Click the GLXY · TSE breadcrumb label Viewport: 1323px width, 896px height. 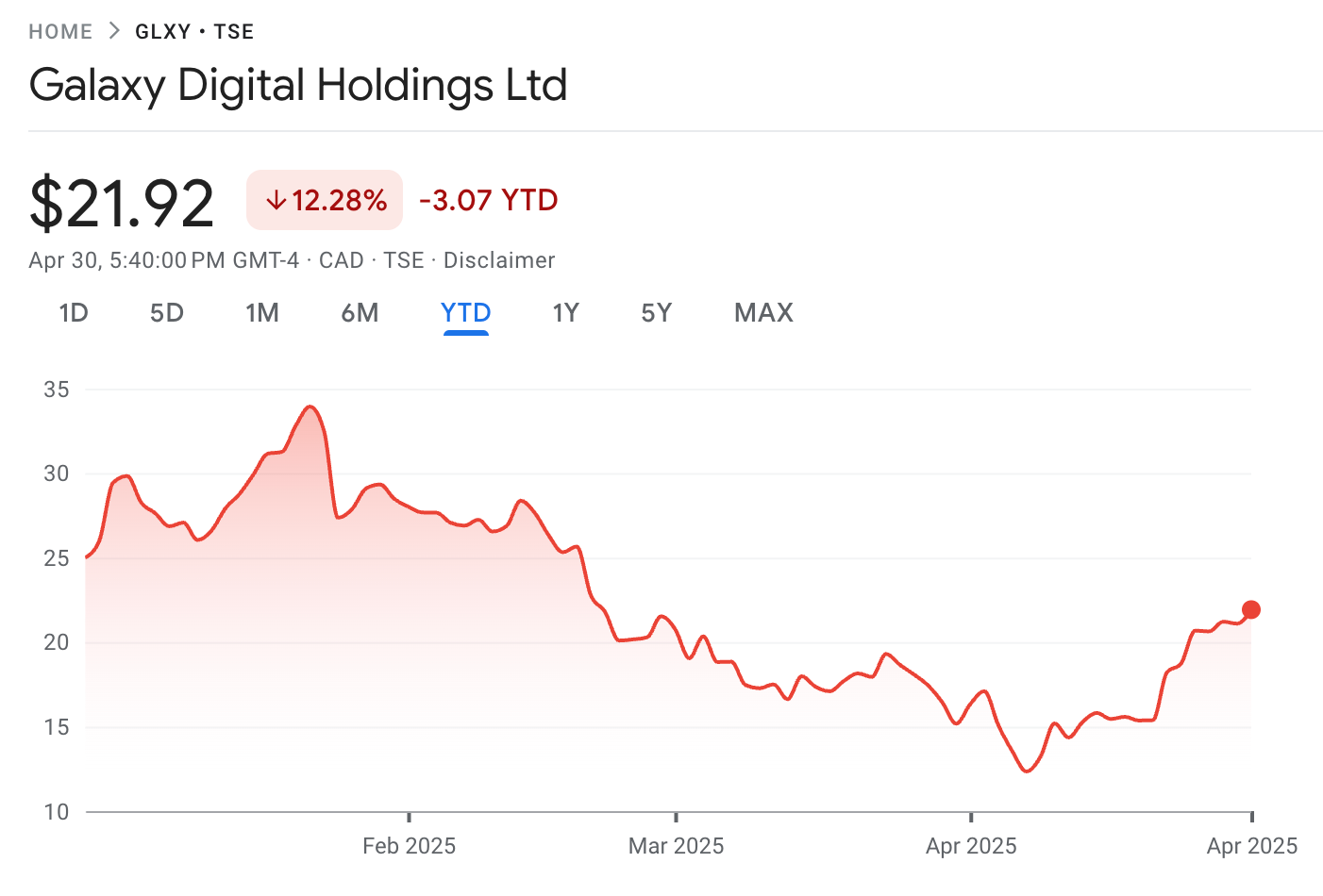point(194,31)
